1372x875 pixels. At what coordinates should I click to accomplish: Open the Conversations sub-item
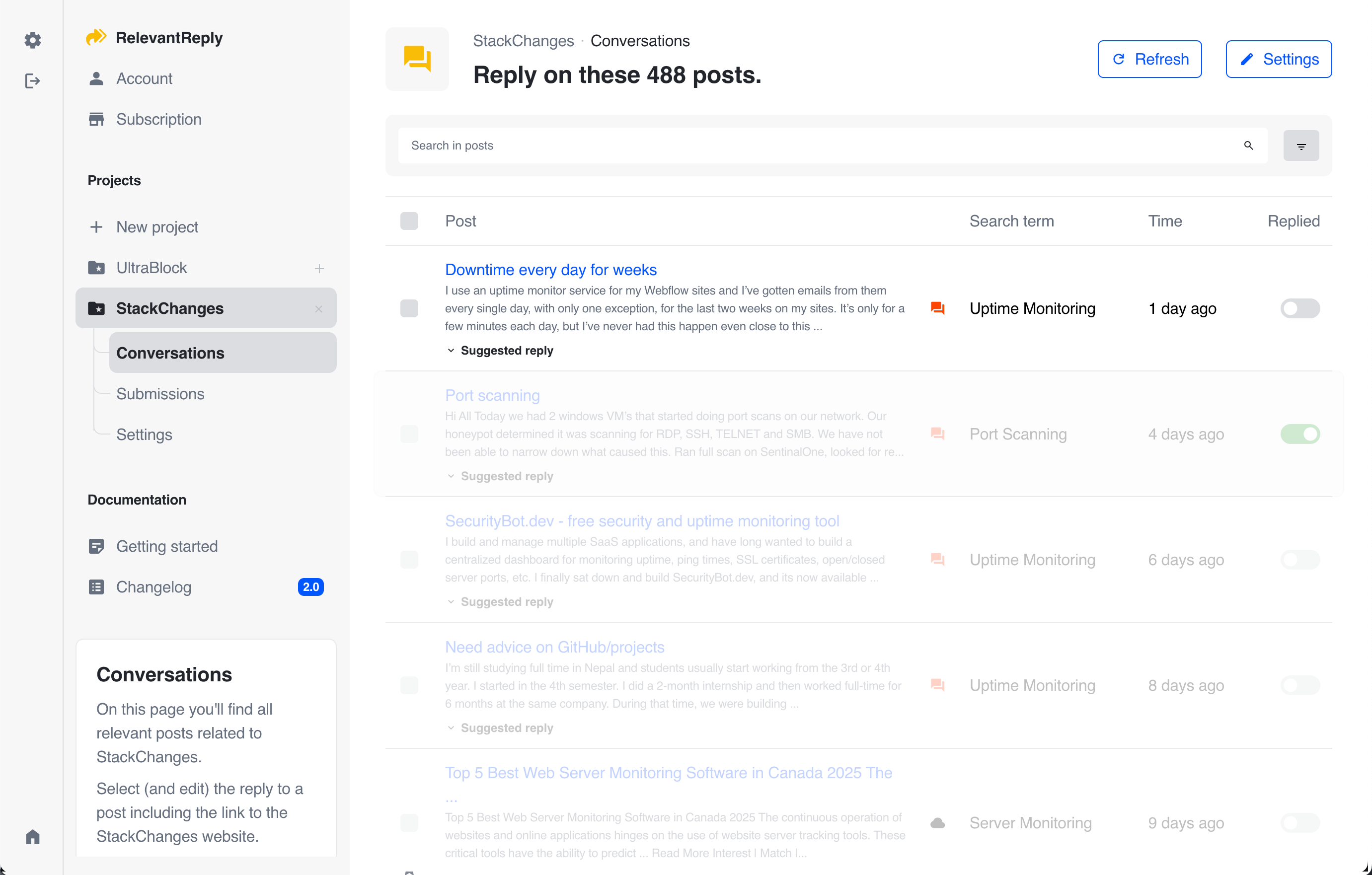click(x=223, y=353)
